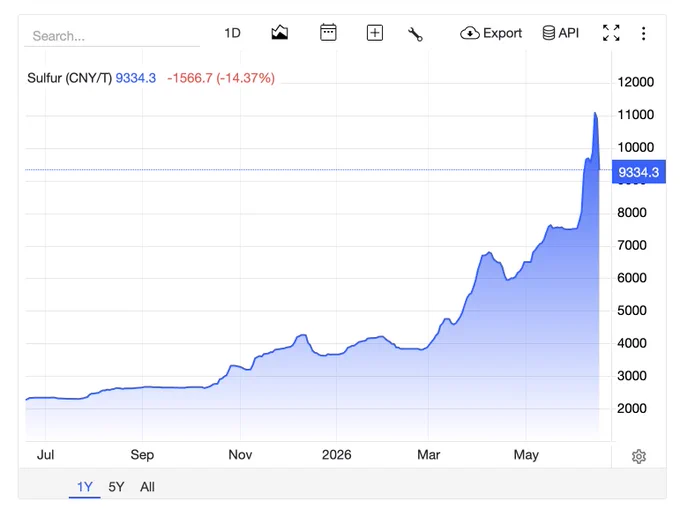Click the Nov x-axis label
Viewport: 680px width, 517px height.
240,455
